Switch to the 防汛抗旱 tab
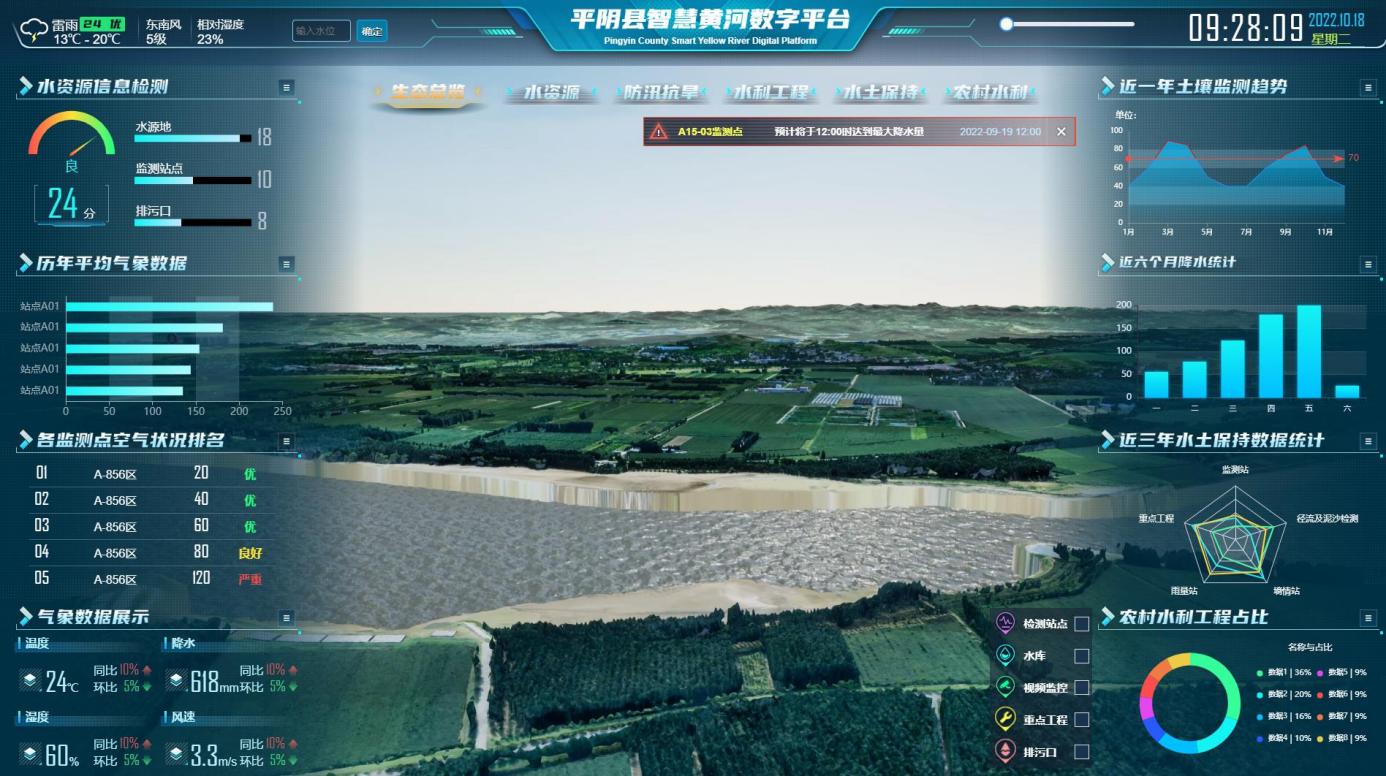 click(661, 92)
